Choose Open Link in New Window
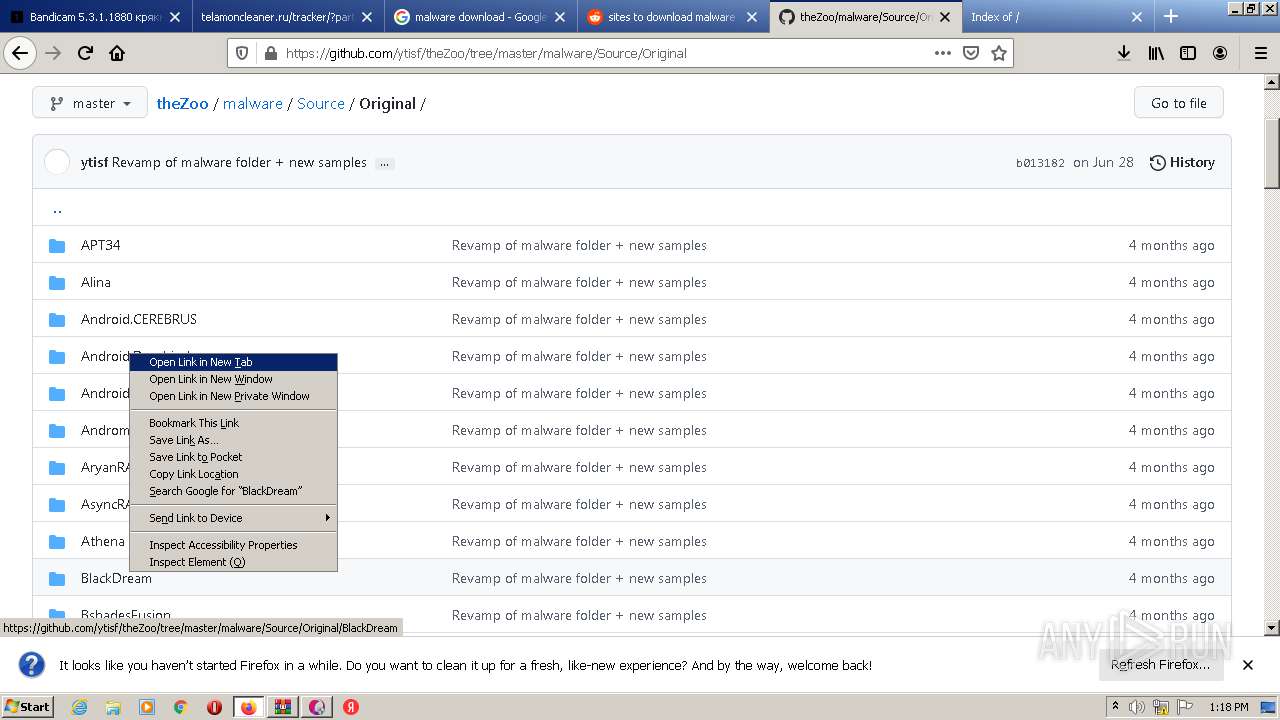The height and width of the screenshot is (720, 1280). point(233,379)
